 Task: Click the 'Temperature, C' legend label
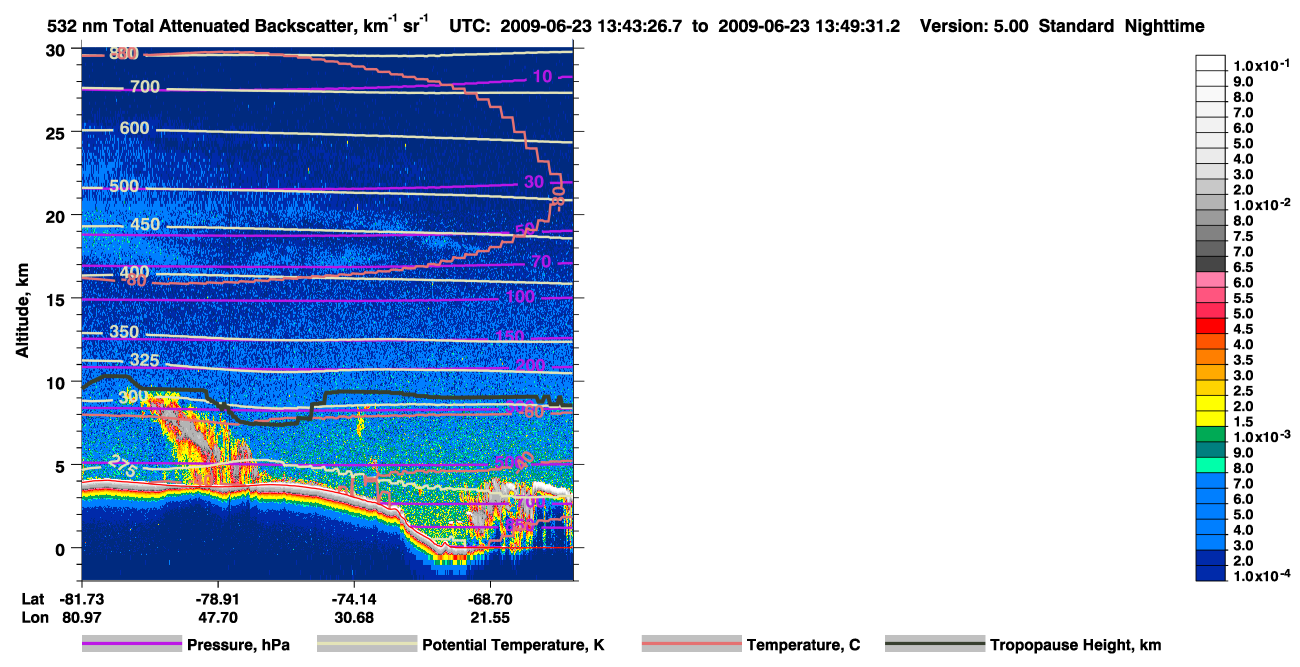(x=803, y=645)
